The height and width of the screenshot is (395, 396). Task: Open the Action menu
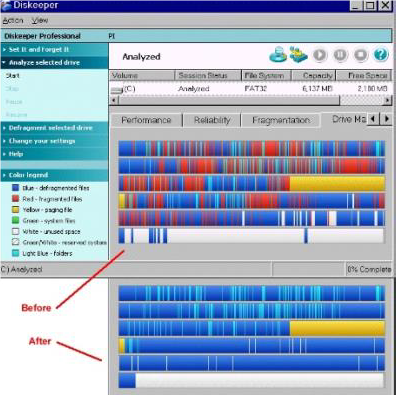coord(13,21)
